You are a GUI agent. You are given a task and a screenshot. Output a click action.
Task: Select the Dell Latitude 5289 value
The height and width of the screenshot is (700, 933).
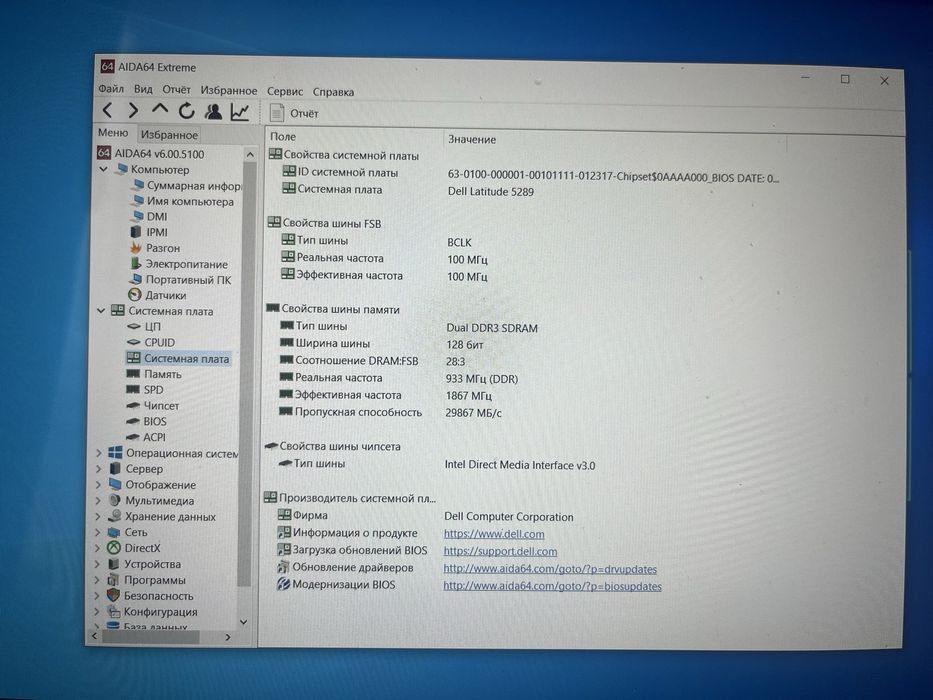pyautogui.click(x=491, y=192)
